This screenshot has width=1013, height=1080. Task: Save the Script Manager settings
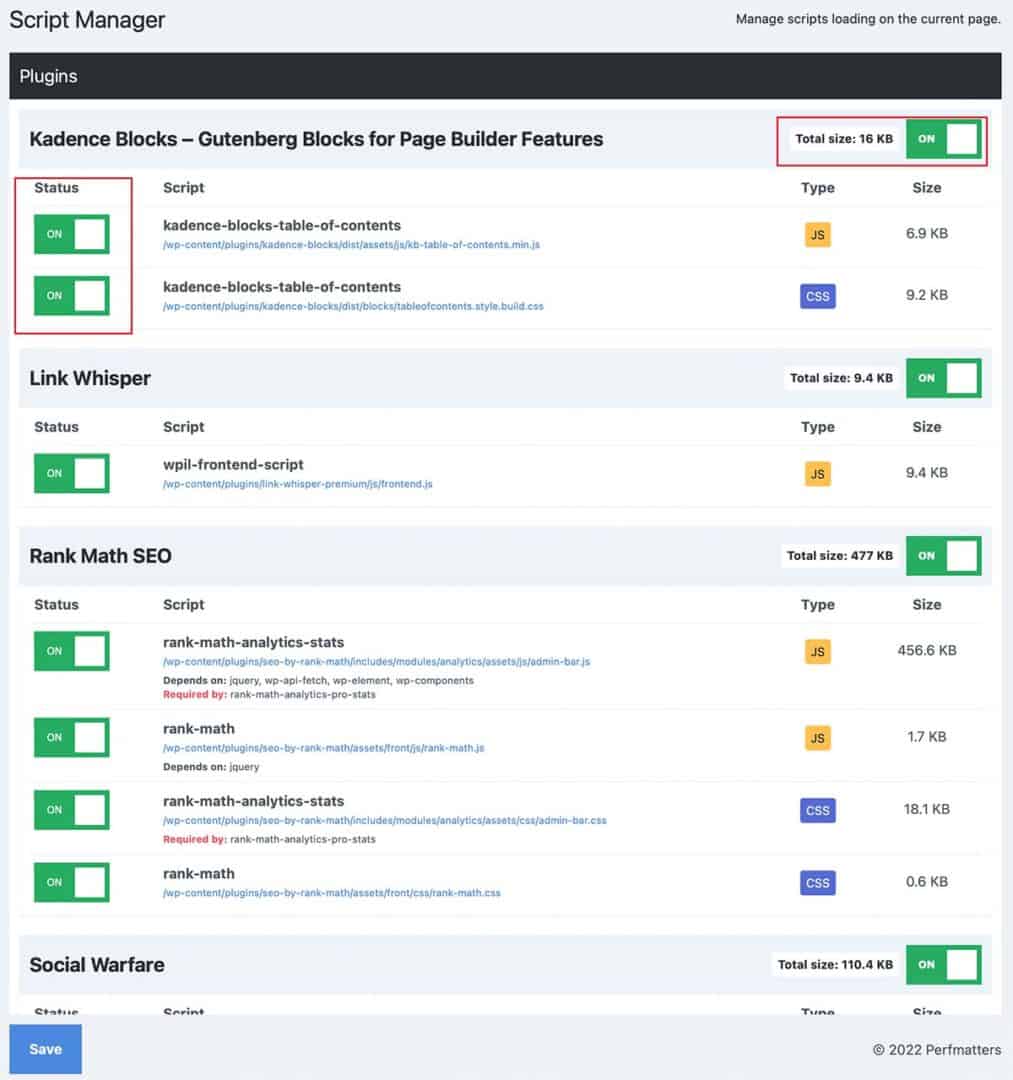pyautogui.click(x=45, y=1049)
